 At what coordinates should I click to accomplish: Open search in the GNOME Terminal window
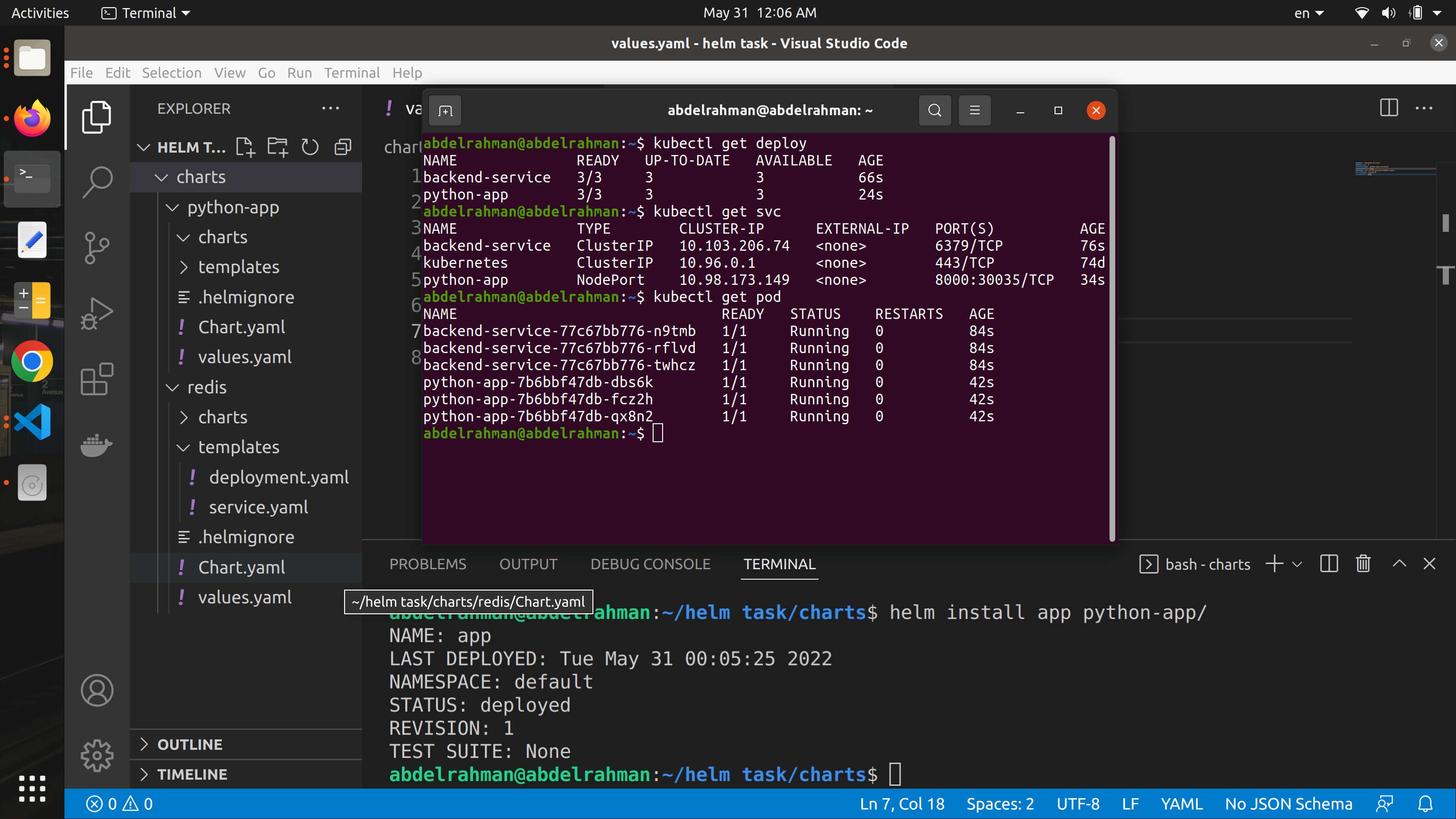pyautogui.click(x=935, y=110)
